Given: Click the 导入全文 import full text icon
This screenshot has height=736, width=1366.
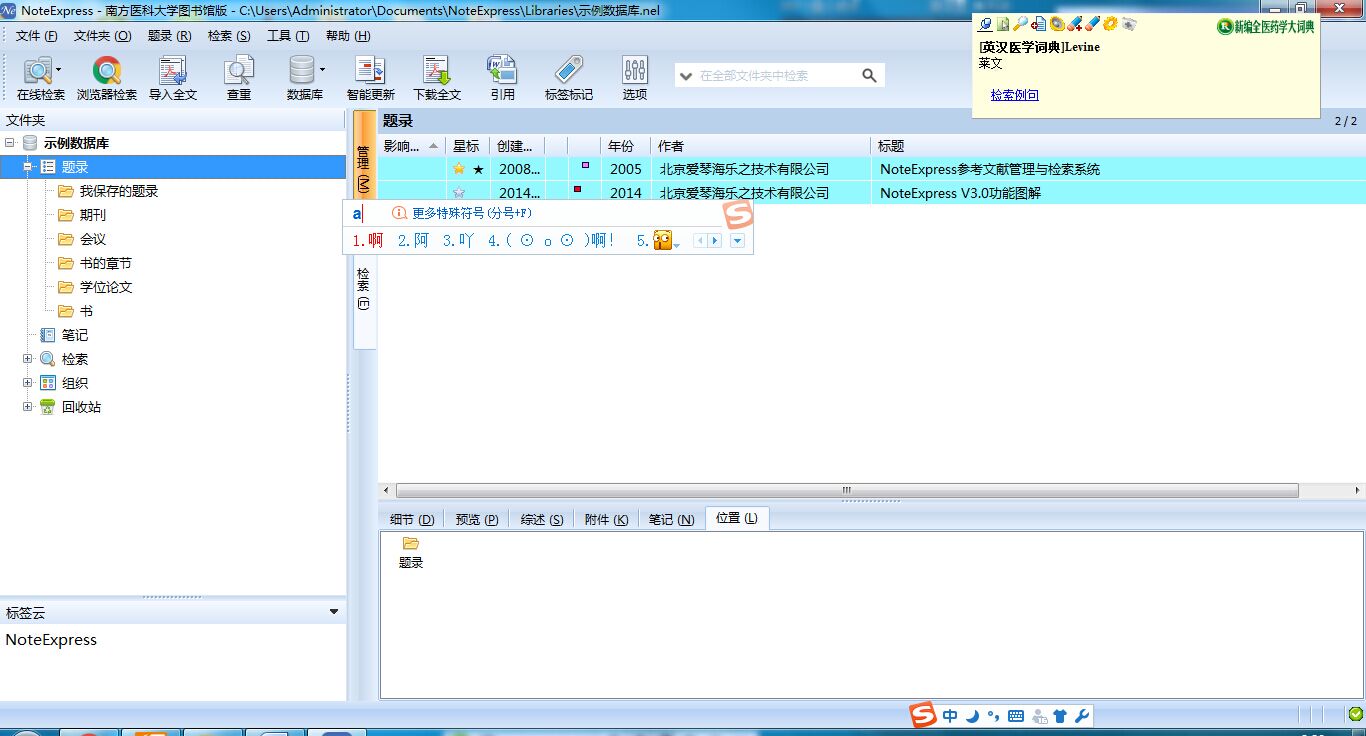Looking at the screenshot, I should tap(173, 78).
